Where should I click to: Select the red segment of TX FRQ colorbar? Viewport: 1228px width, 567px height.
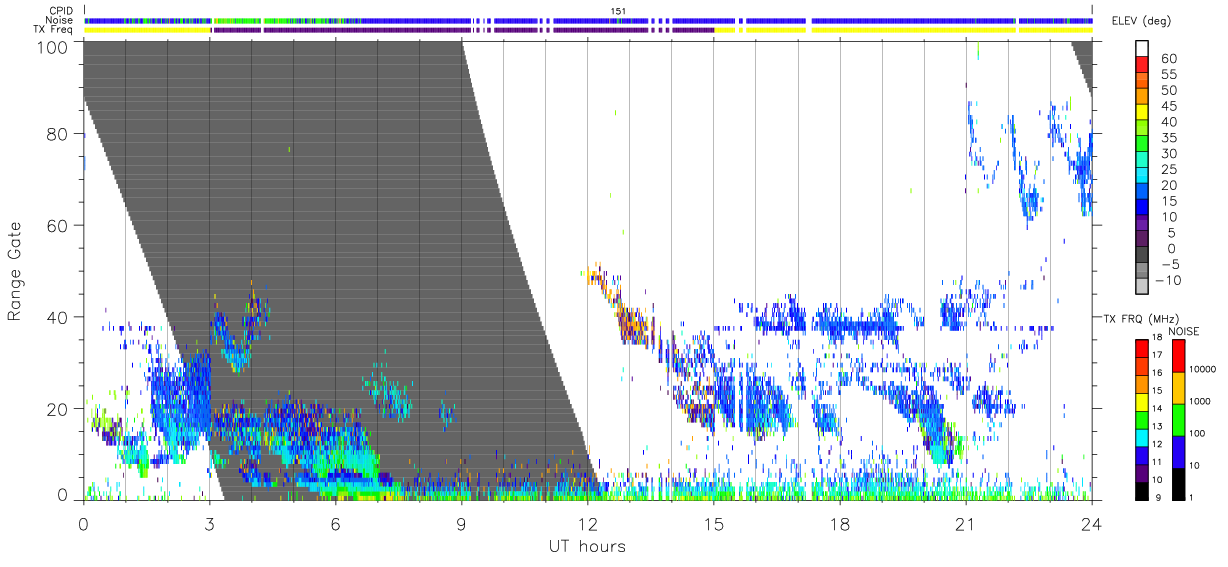point(1142,348)
